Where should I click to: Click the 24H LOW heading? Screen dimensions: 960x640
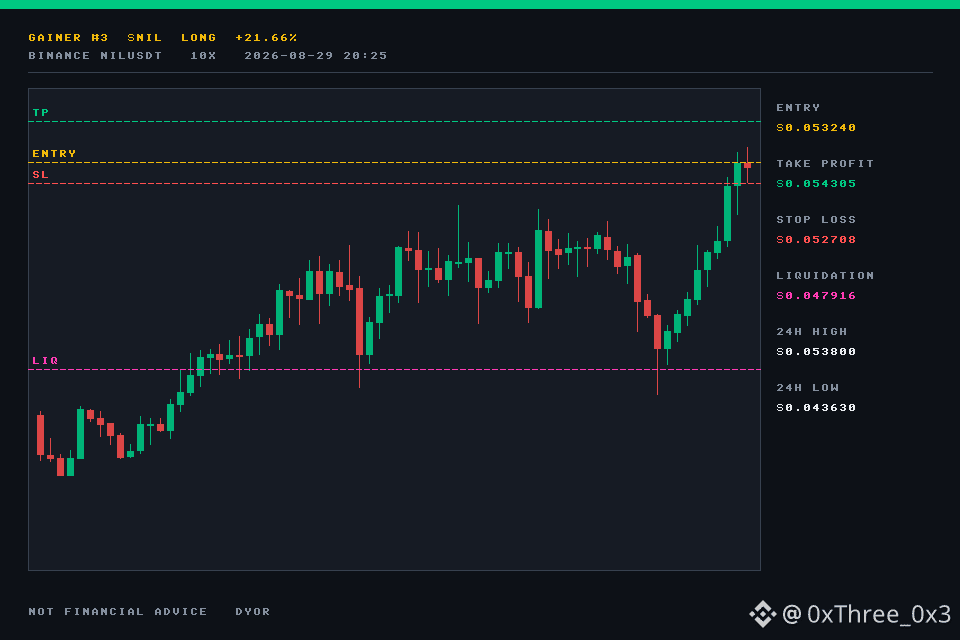coord(808,388)
